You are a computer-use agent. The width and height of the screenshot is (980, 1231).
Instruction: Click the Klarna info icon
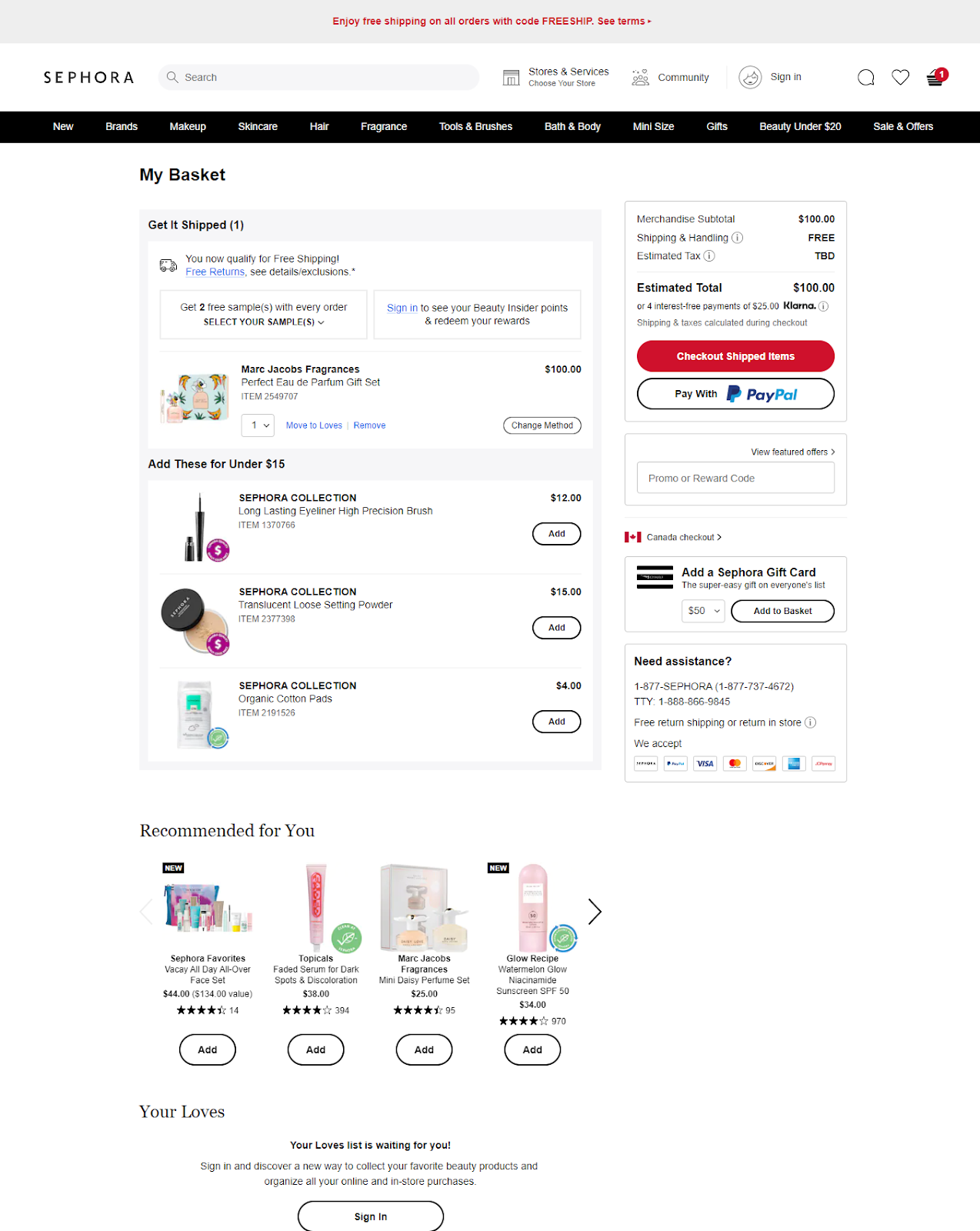tap(823, 306)
